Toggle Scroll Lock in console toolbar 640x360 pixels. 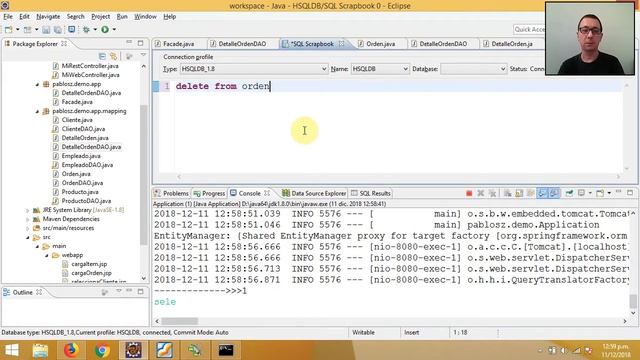point(519,193)
